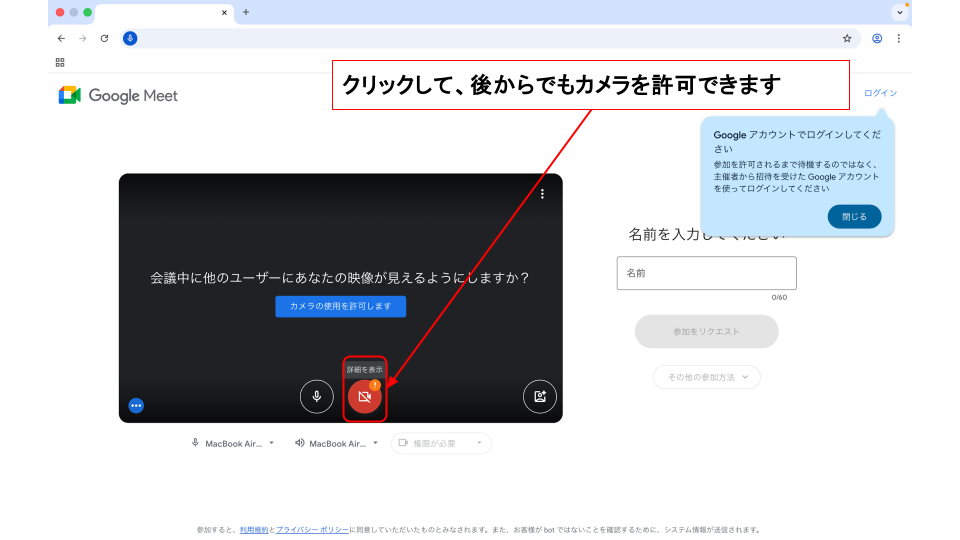Reload the page

coord(104,39)
